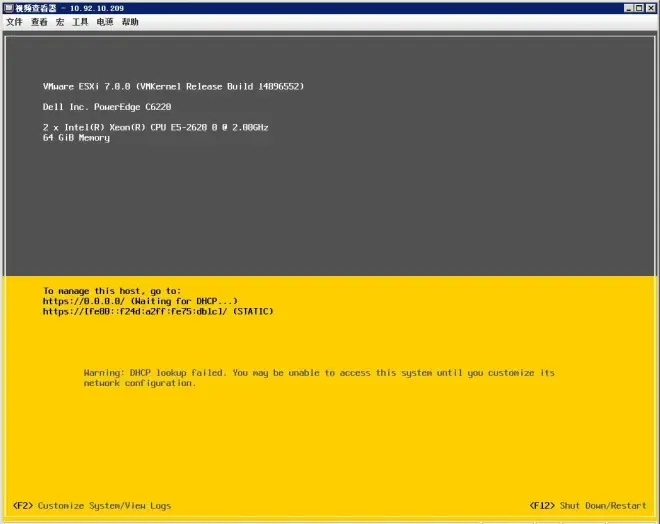Click the Dell Inc. PowerEdge C6220 line
Viewport: 660px width, 524px height.
[107, 107]
